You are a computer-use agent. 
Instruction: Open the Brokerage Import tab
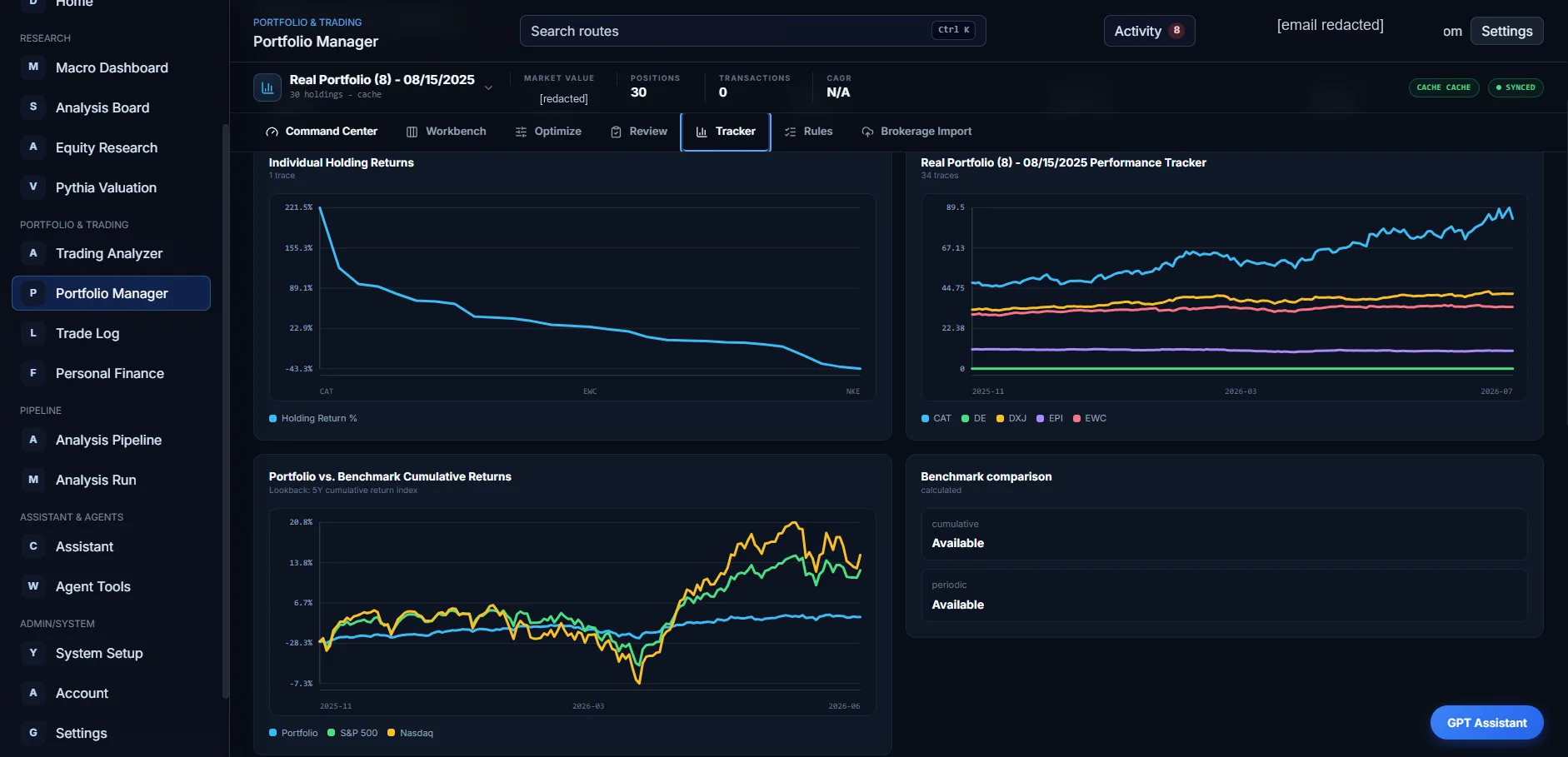pos(916,132)
